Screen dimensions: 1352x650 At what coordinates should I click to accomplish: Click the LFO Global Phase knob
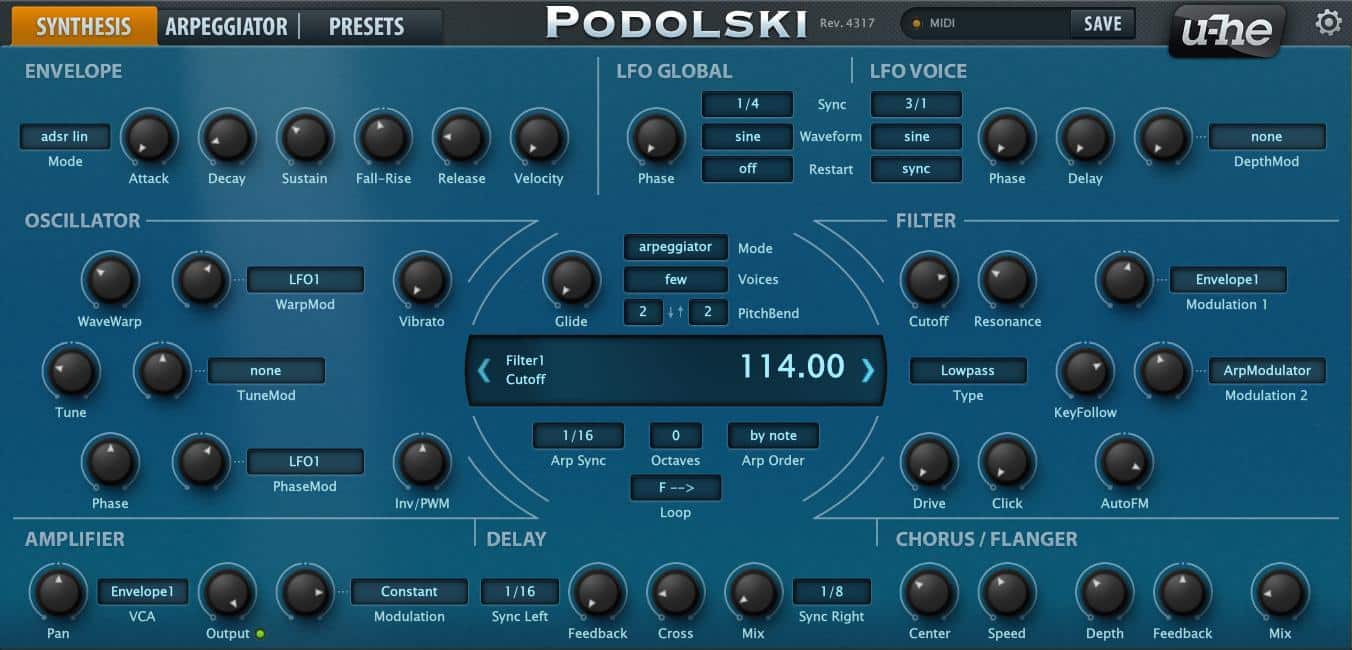[656, 137]
